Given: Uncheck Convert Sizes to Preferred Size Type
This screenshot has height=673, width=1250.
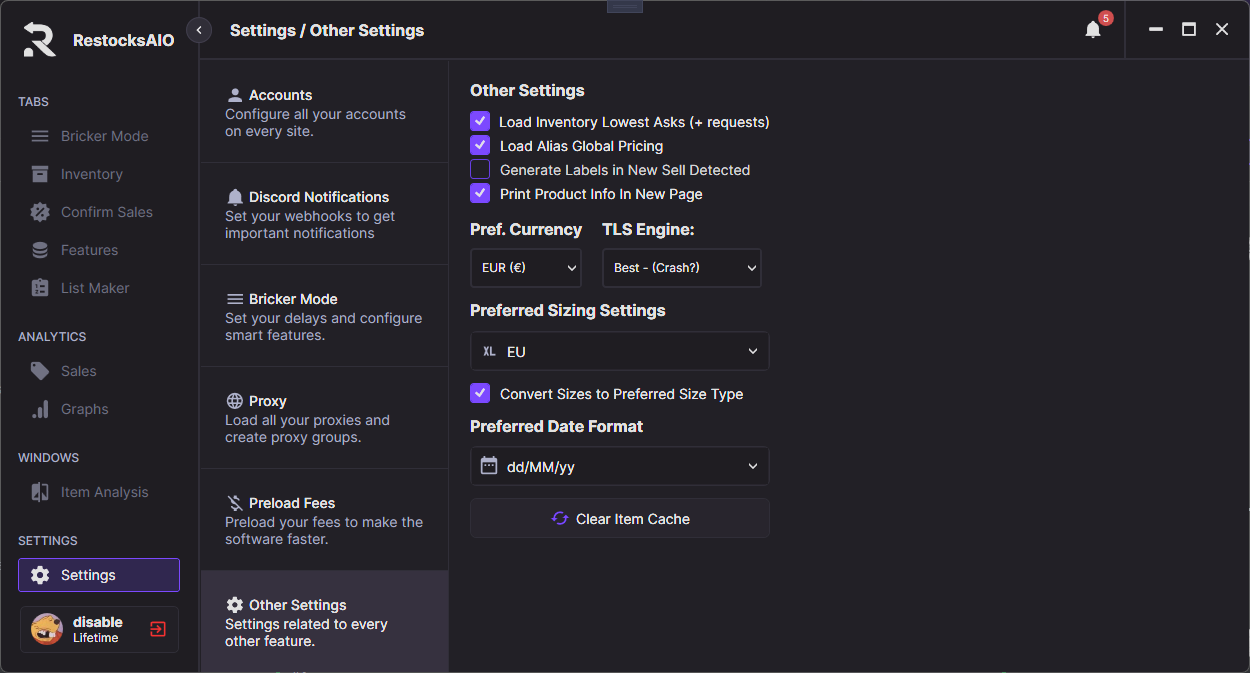Looking at the screenshot, I should [x=480, y=394].
